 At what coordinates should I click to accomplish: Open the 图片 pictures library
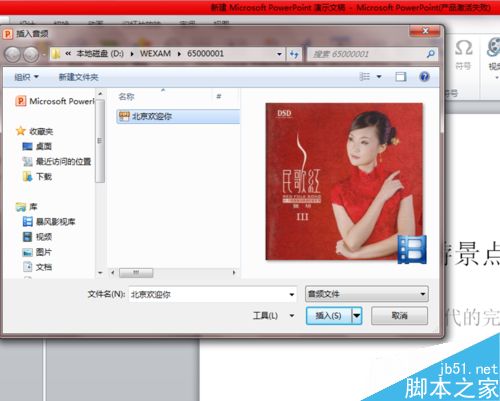click(x=37, y=252)
